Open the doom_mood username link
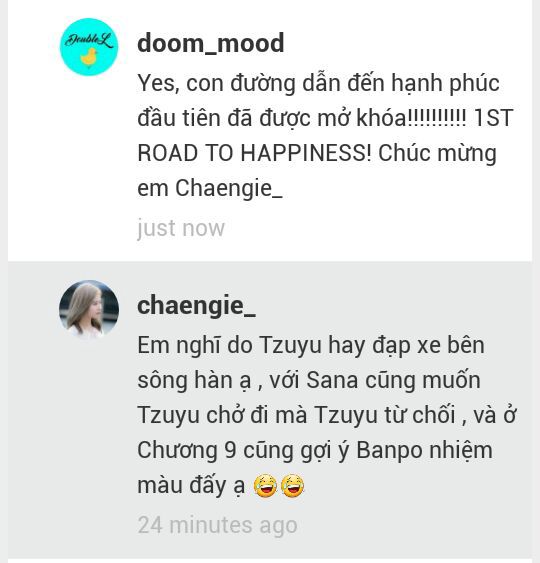This screenshot has width=540, height=563. coord(210,43)
